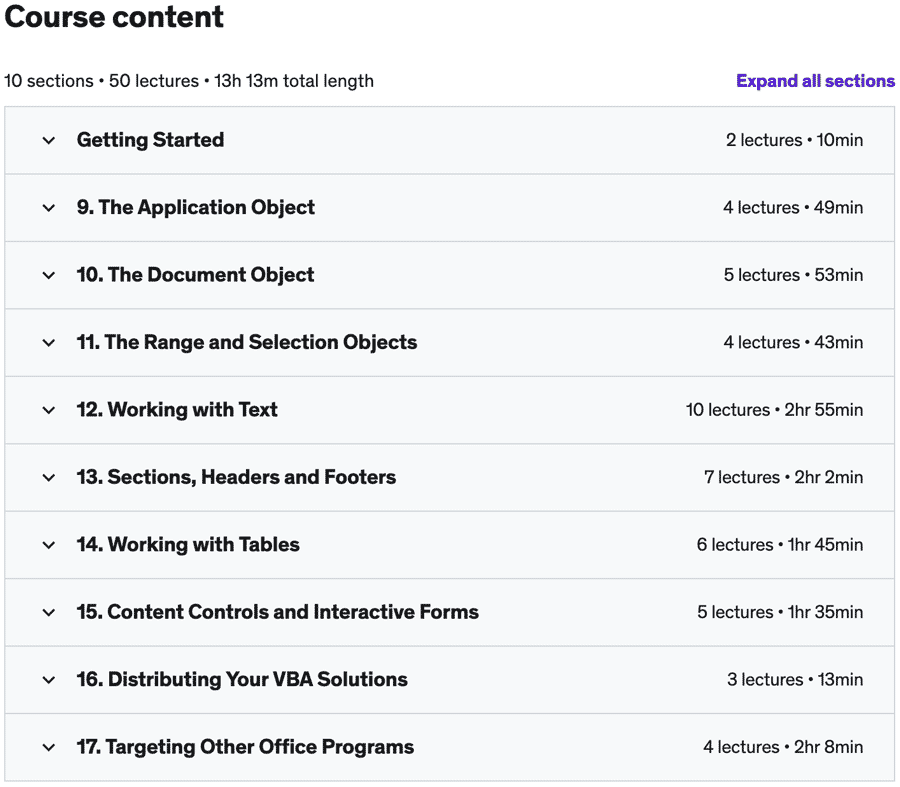
Task: Expand the Getting Started section chevron
Action: point(49,140)
